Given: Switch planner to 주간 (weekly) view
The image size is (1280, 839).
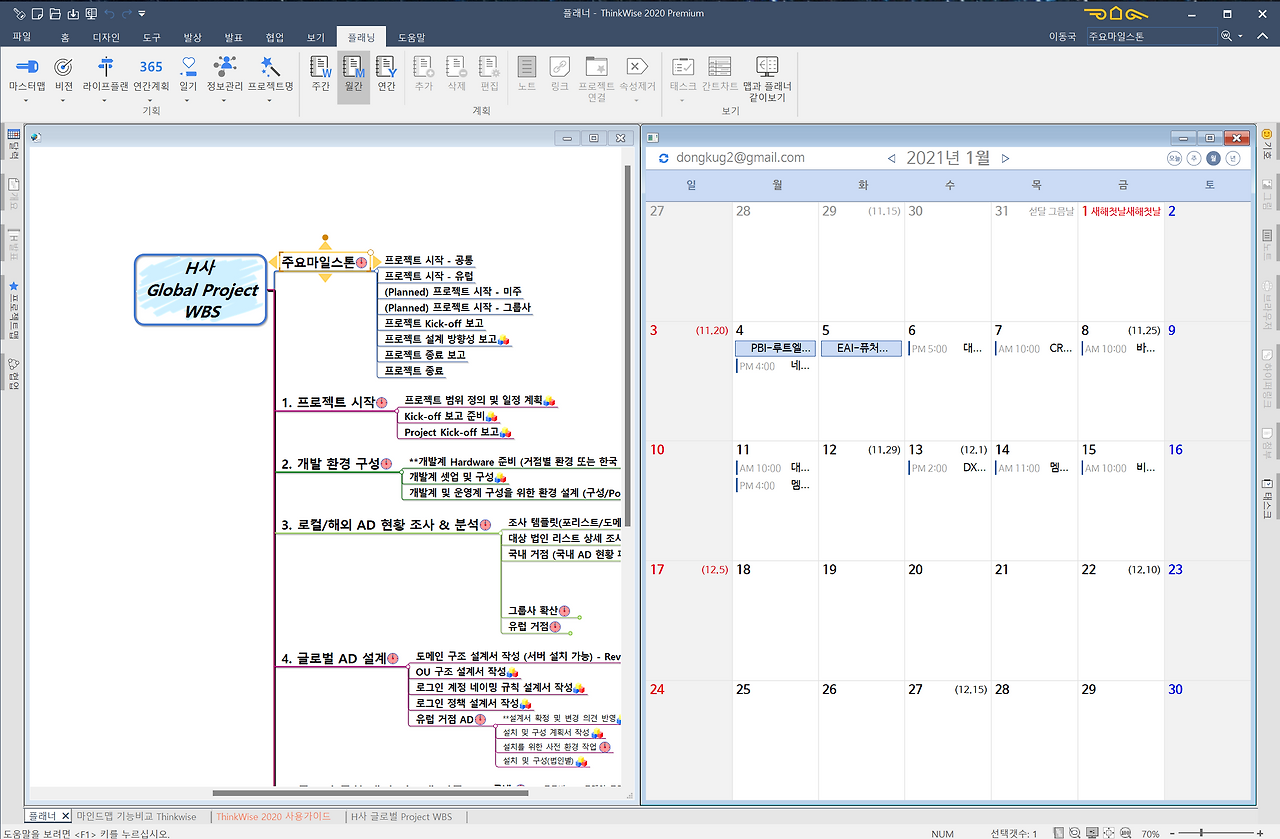Looking at the screenshot, I should click(x=321, y=73).
